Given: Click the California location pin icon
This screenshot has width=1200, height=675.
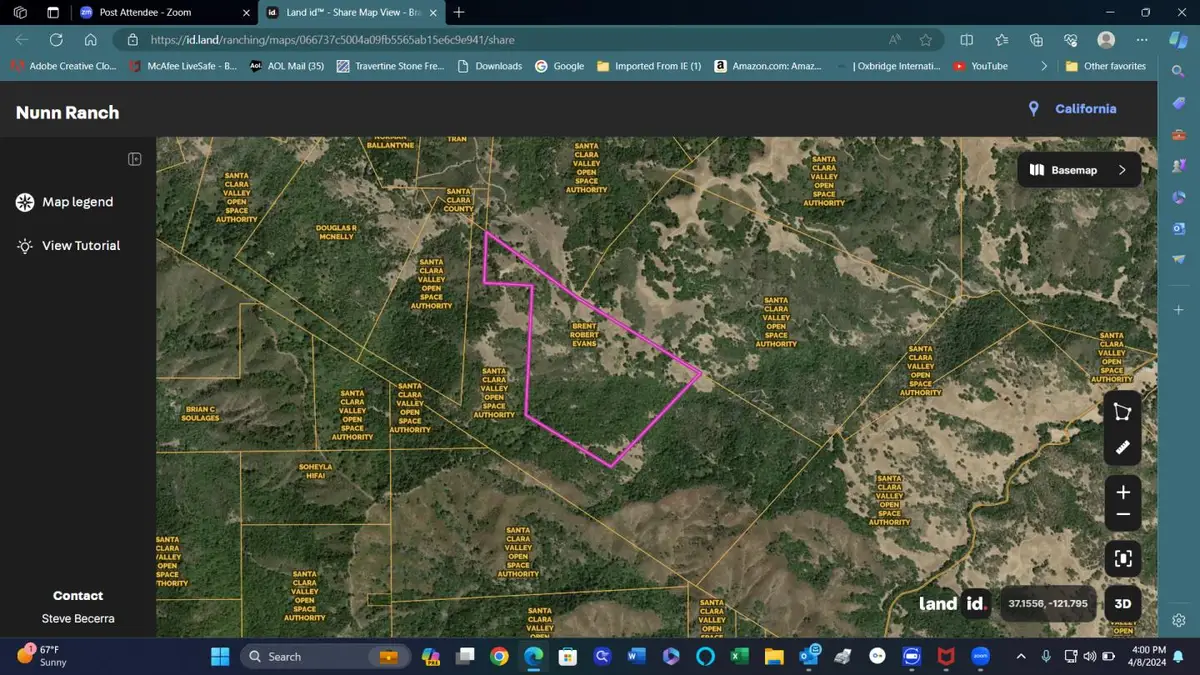Looking at the screenshot, I should click(1033, 108).
